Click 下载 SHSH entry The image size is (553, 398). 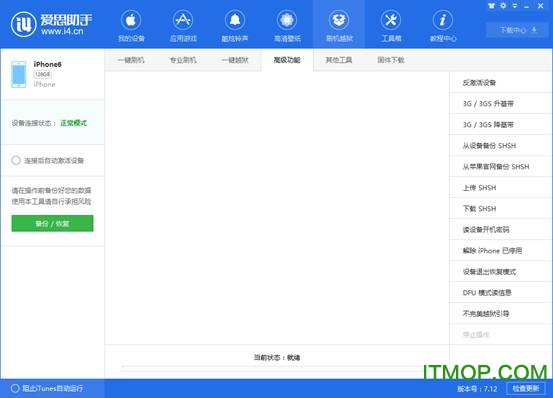click(500, 208)
